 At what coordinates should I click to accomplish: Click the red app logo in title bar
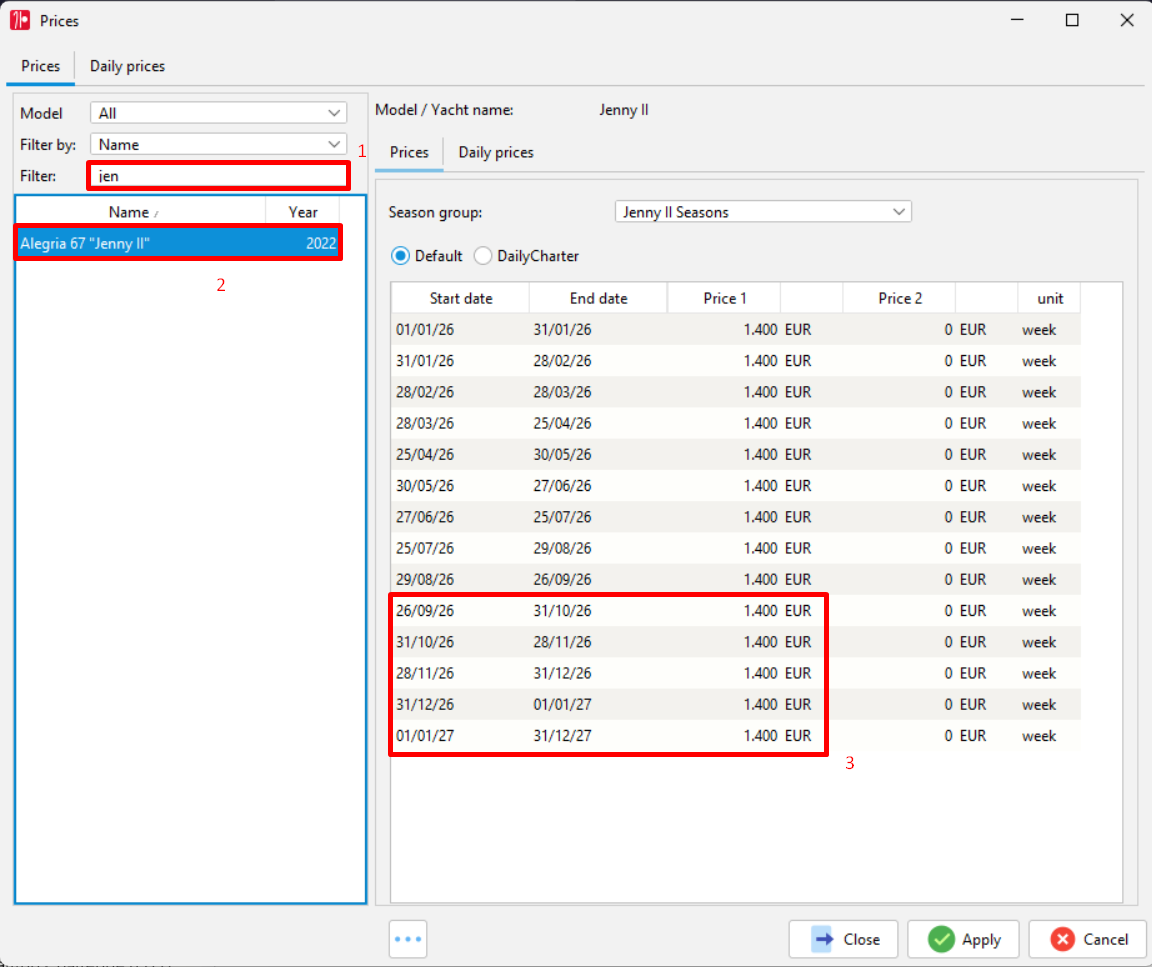pyautogui.click(x=20, y=20)
